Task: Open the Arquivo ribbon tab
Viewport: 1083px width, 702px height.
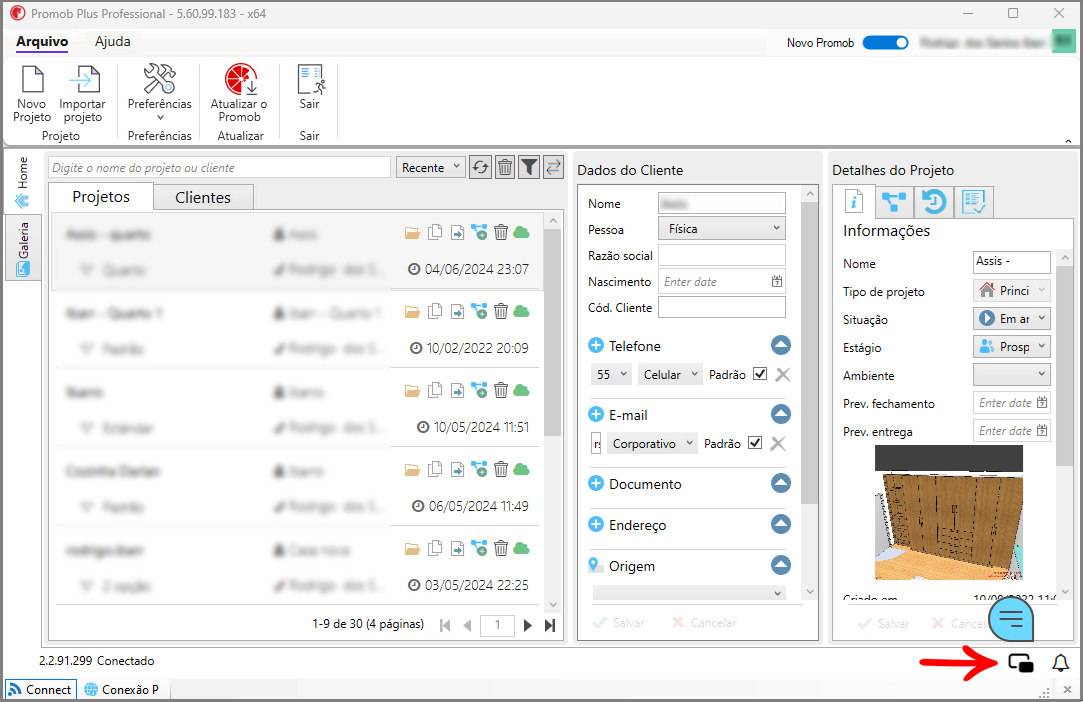Action: 42,41
